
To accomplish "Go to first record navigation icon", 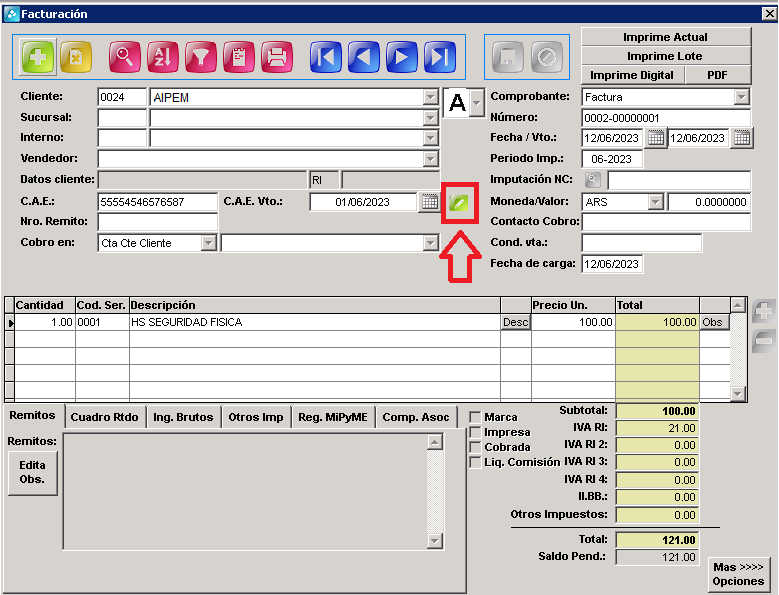I will [x=326, y=57].
